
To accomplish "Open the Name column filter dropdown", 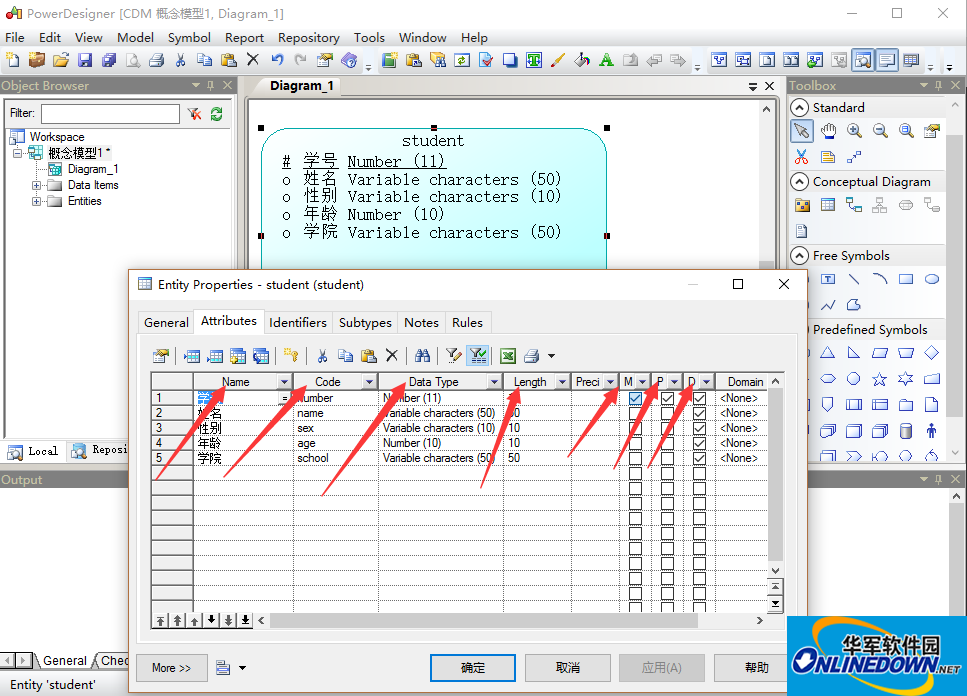I will (x=284, y=382).
